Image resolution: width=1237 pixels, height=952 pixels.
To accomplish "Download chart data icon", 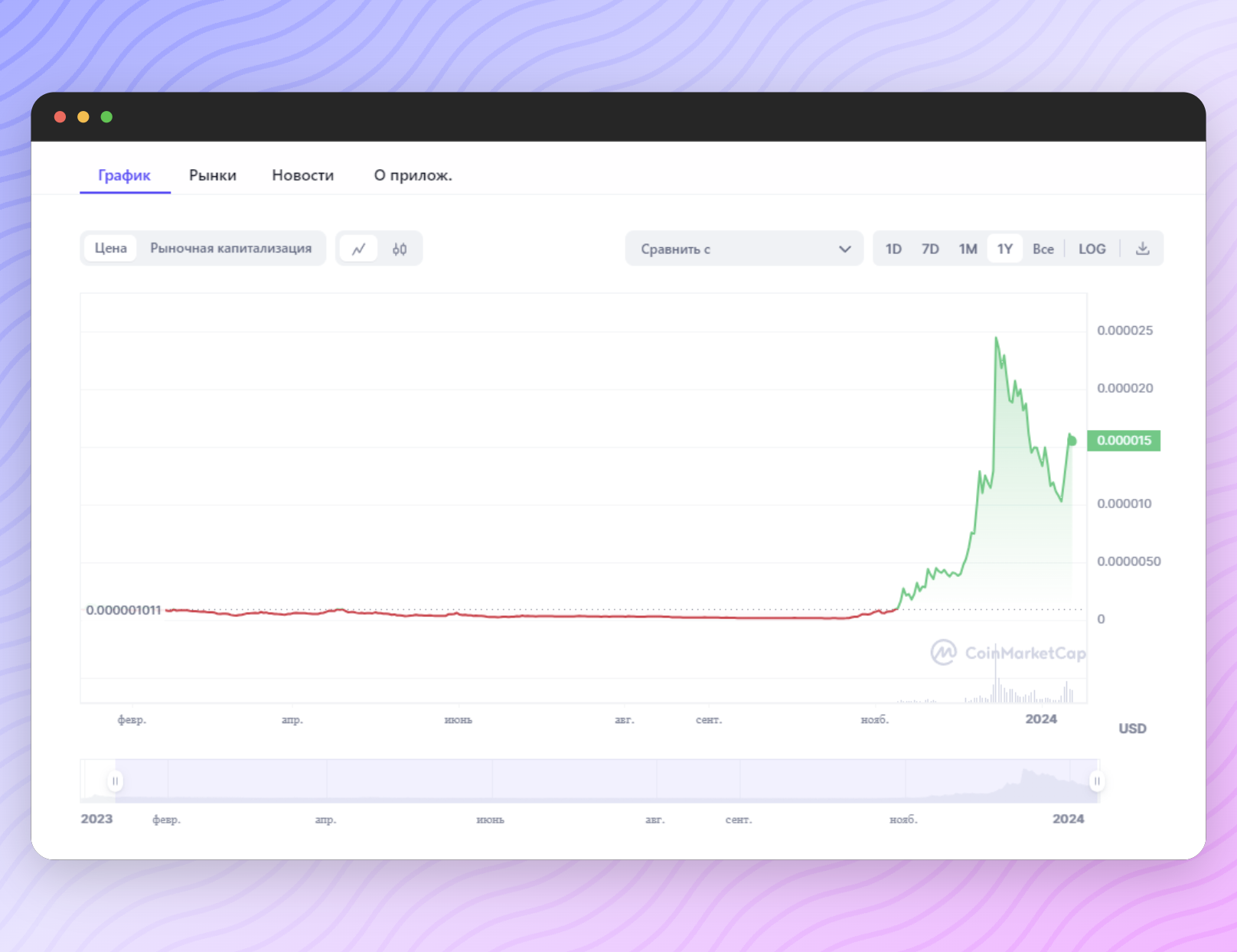I will click(x=1142, y=249).
